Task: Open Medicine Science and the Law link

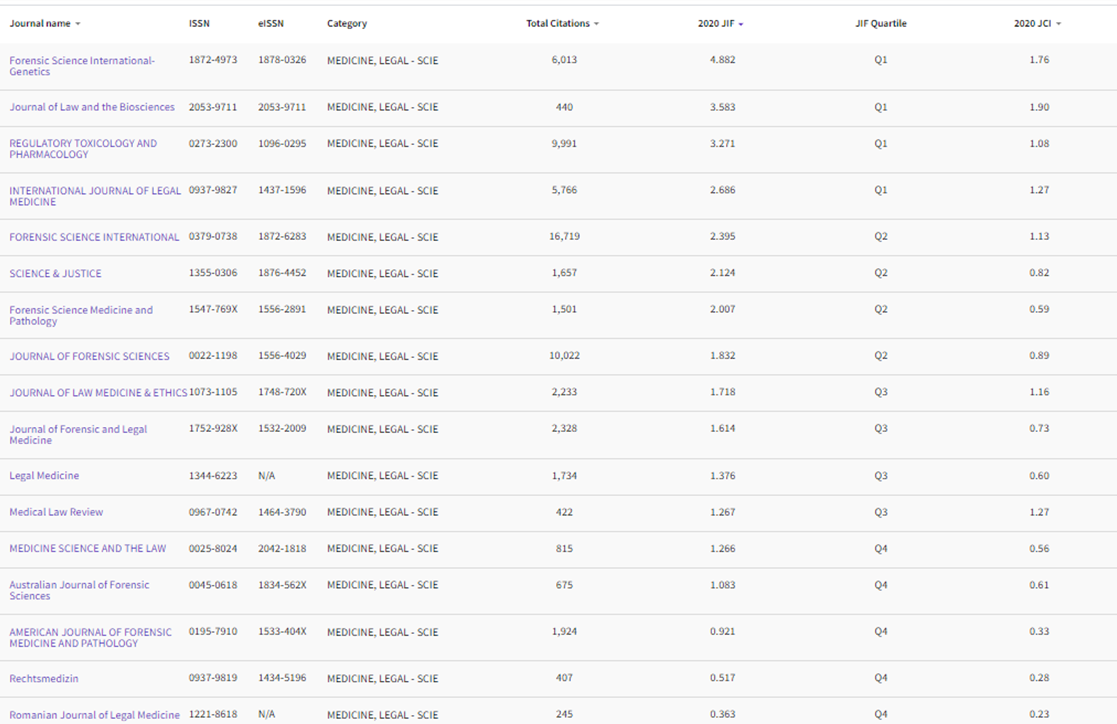Action: coord(88,549)
